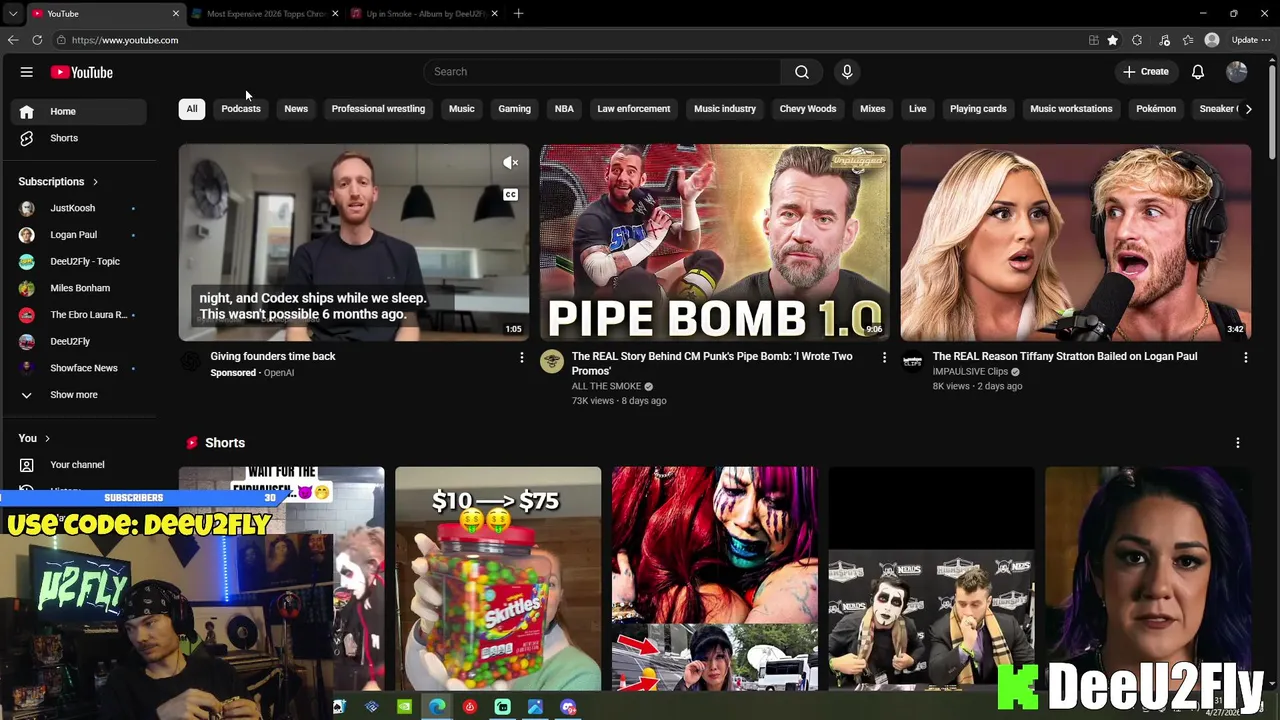Open options for the OpenAI sponsored video
The height and width of the screenshot is (720, 1280).
[x=521, y=357]
